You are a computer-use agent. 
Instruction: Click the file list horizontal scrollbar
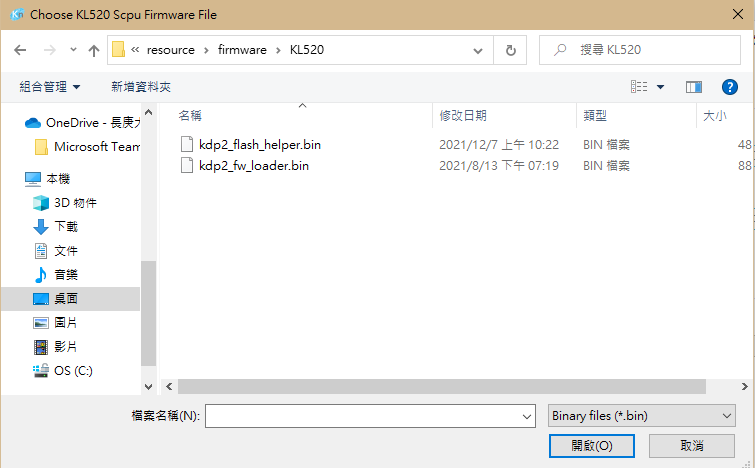(442, 386)
